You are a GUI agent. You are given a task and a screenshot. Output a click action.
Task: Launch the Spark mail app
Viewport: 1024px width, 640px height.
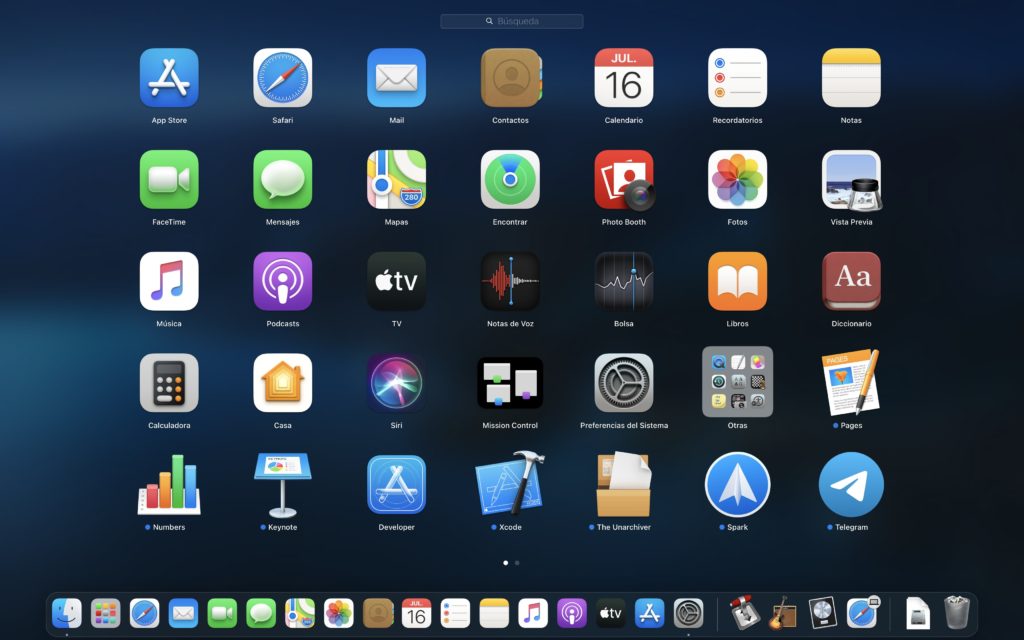pyautogui.click(x=737, y=485)
